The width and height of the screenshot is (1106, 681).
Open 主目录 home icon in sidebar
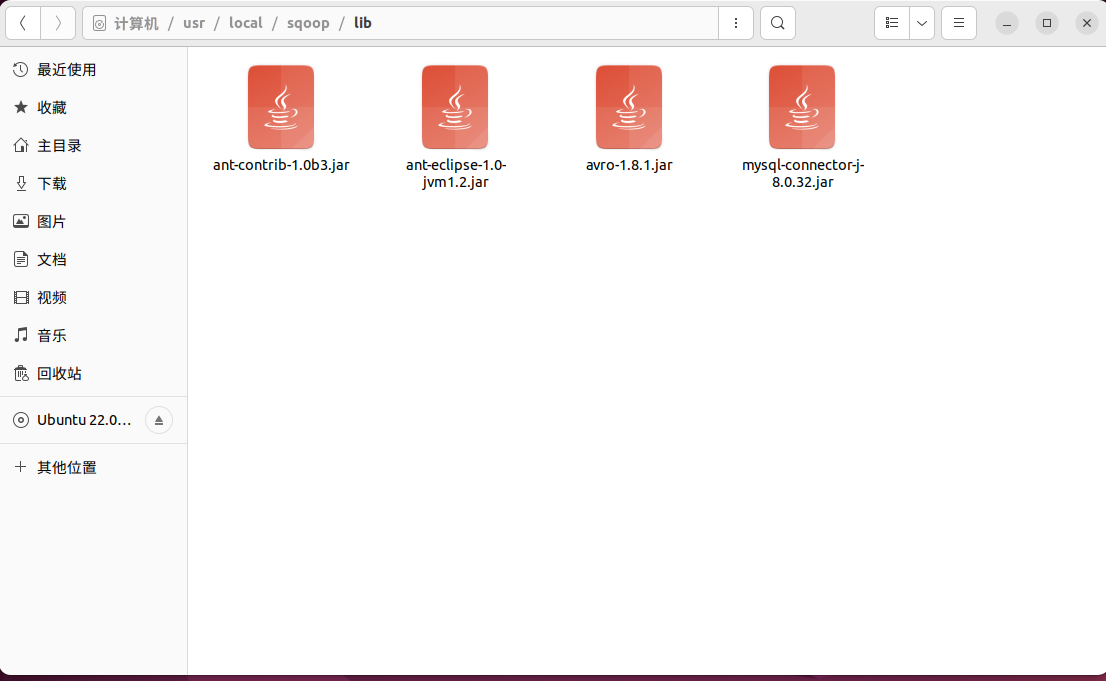20,145
